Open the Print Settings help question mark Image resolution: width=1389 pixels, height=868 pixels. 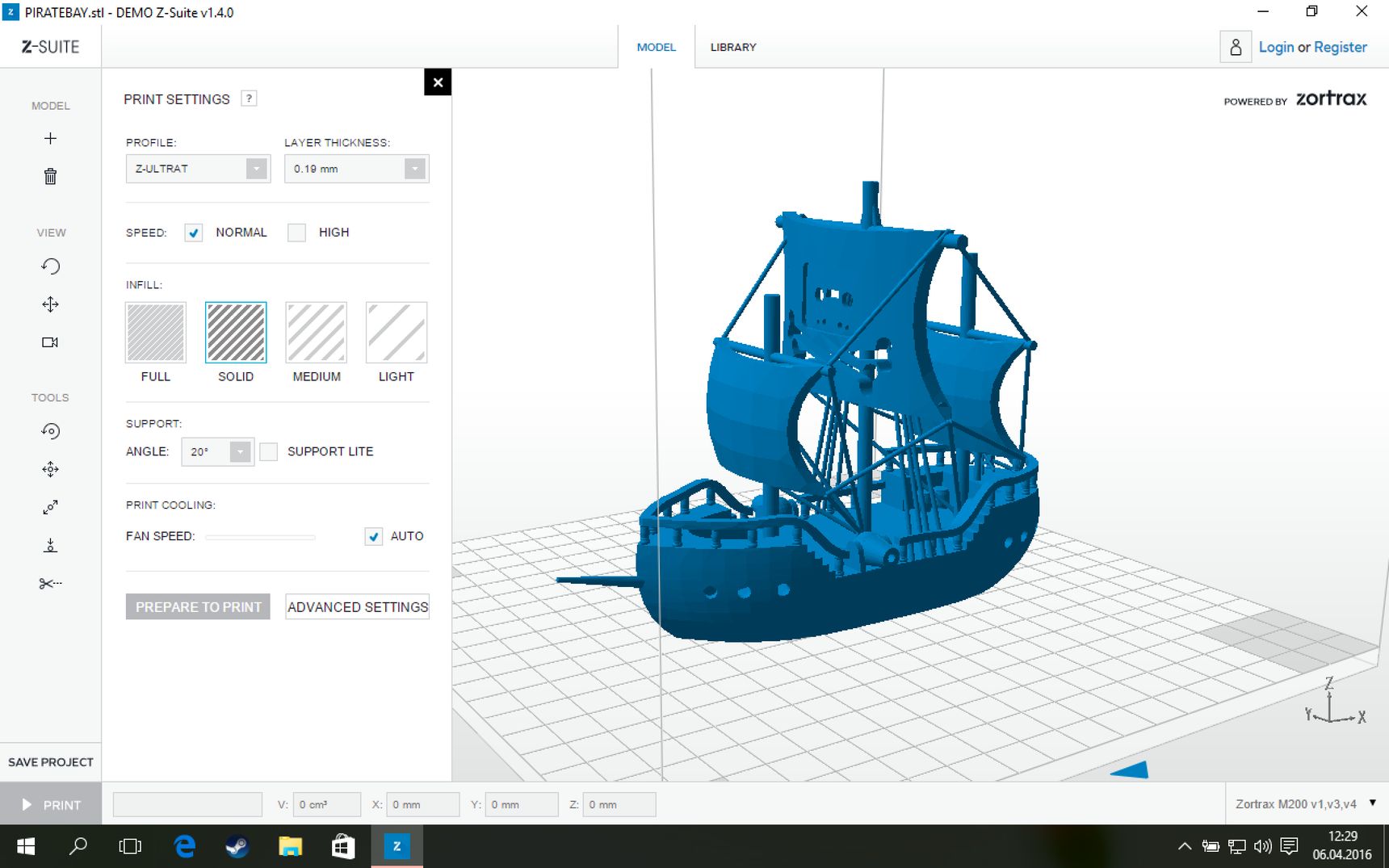pos(249,99)
